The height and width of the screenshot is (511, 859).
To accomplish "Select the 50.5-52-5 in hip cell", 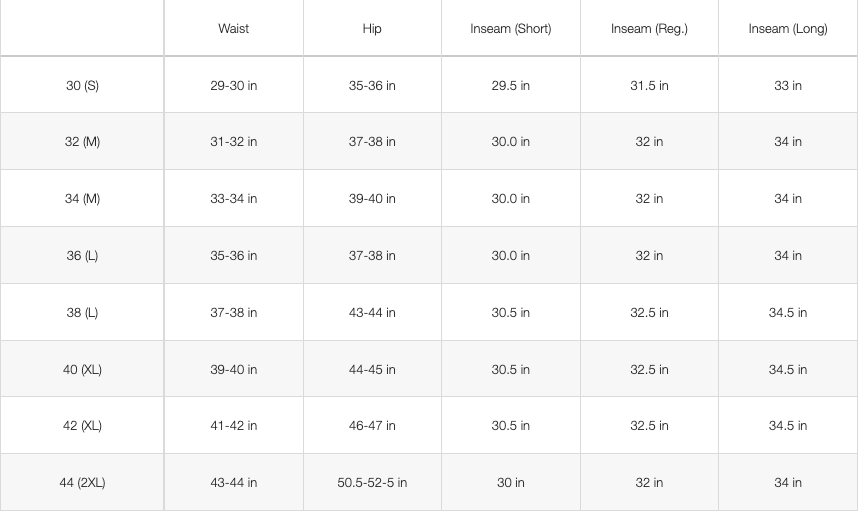I will click(x=372, y=483).
